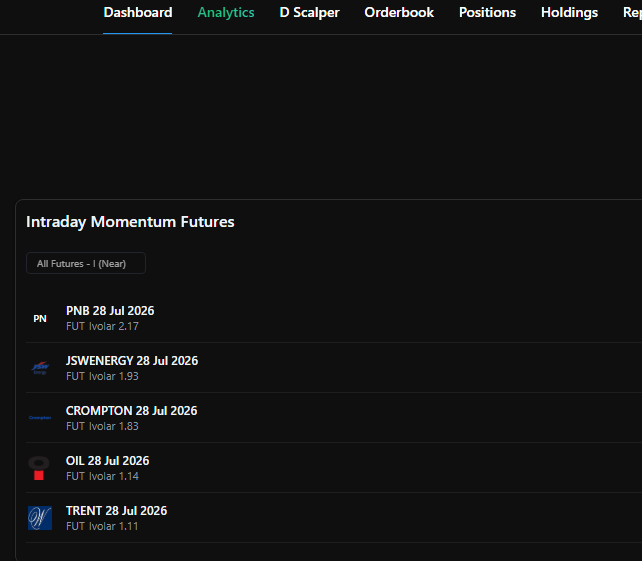Open the Orderbook tab
The height and width of the screenshot is (561, 642).
coord(399,13)
